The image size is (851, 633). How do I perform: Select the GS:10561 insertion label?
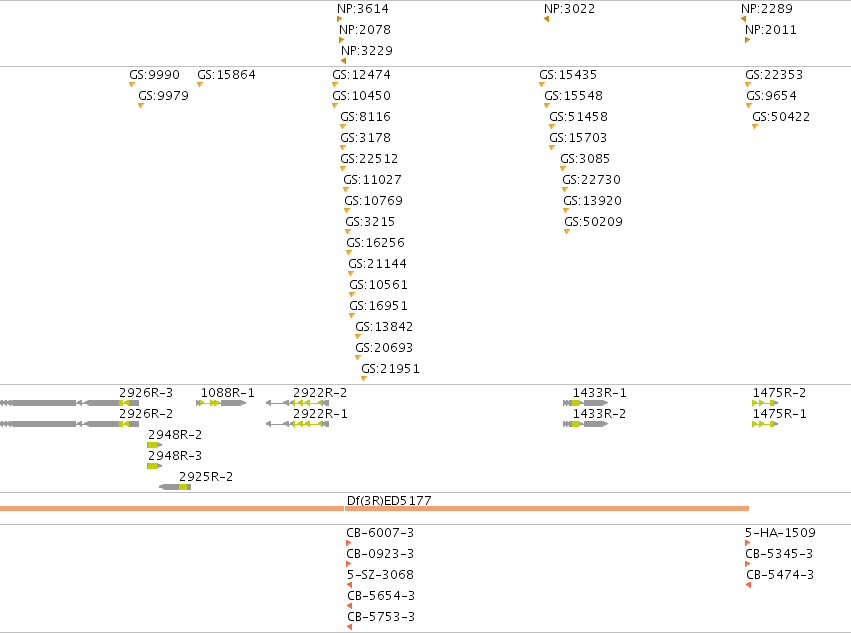(378, 285)
